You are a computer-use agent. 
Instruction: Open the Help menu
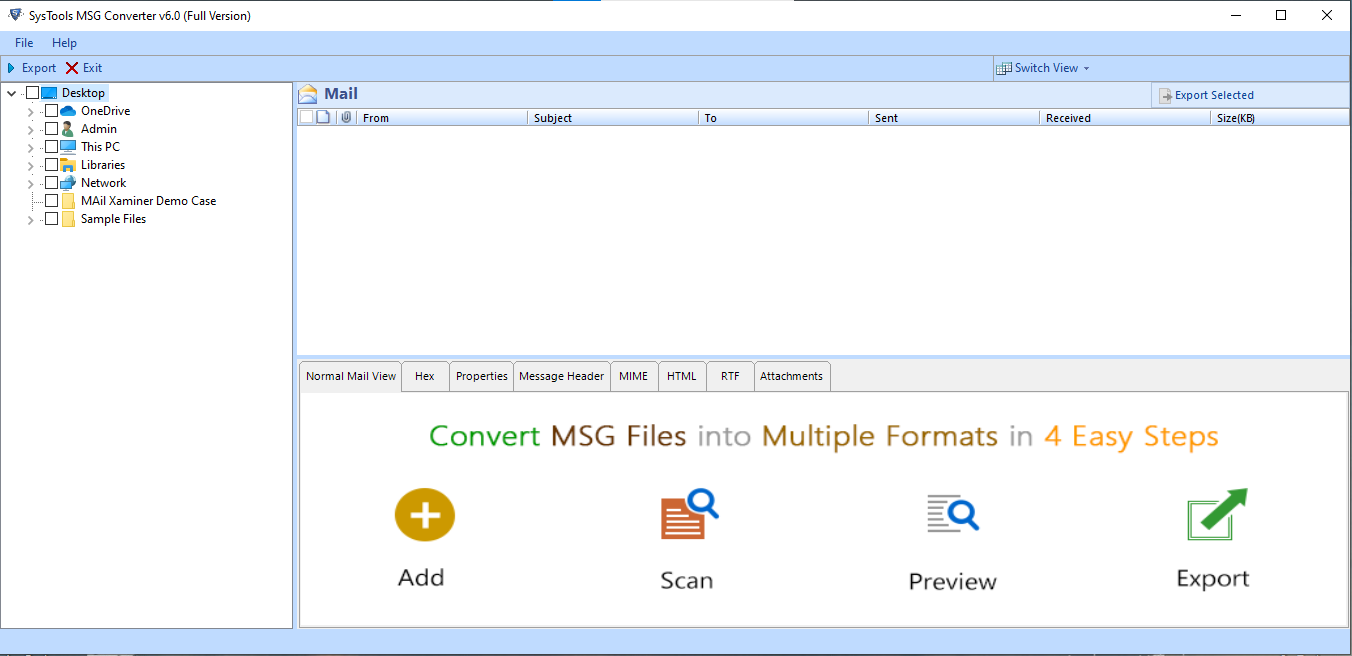[64, 43]
